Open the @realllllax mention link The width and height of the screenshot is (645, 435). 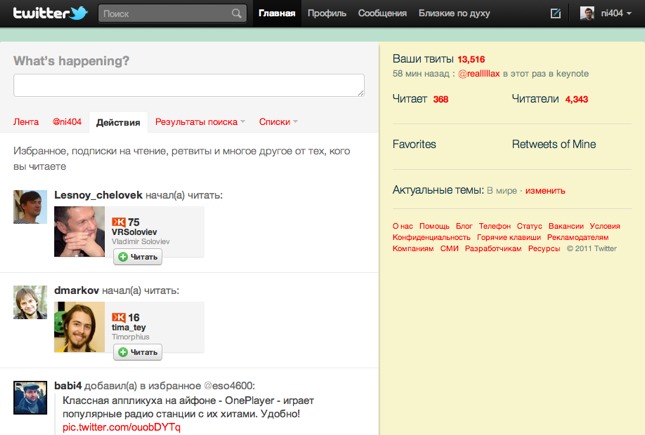[x=479, y=74]
